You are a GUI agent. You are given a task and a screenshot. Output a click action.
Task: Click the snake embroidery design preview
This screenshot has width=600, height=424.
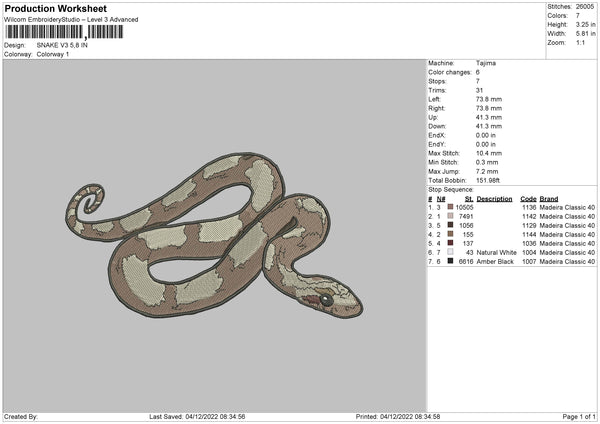(x=213, y=236)
